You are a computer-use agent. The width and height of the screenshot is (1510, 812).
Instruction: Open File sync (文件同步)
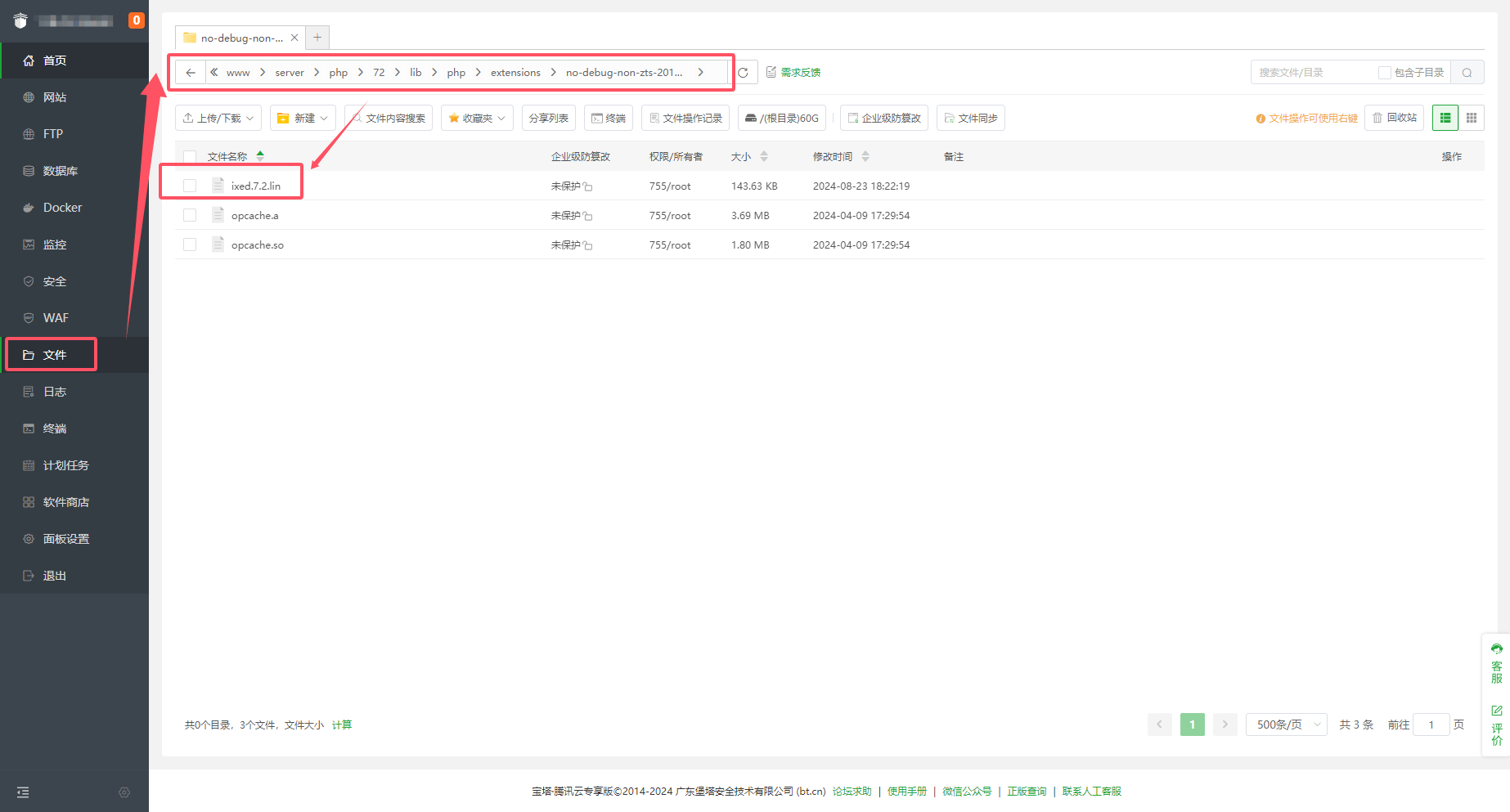coord(971,118)
